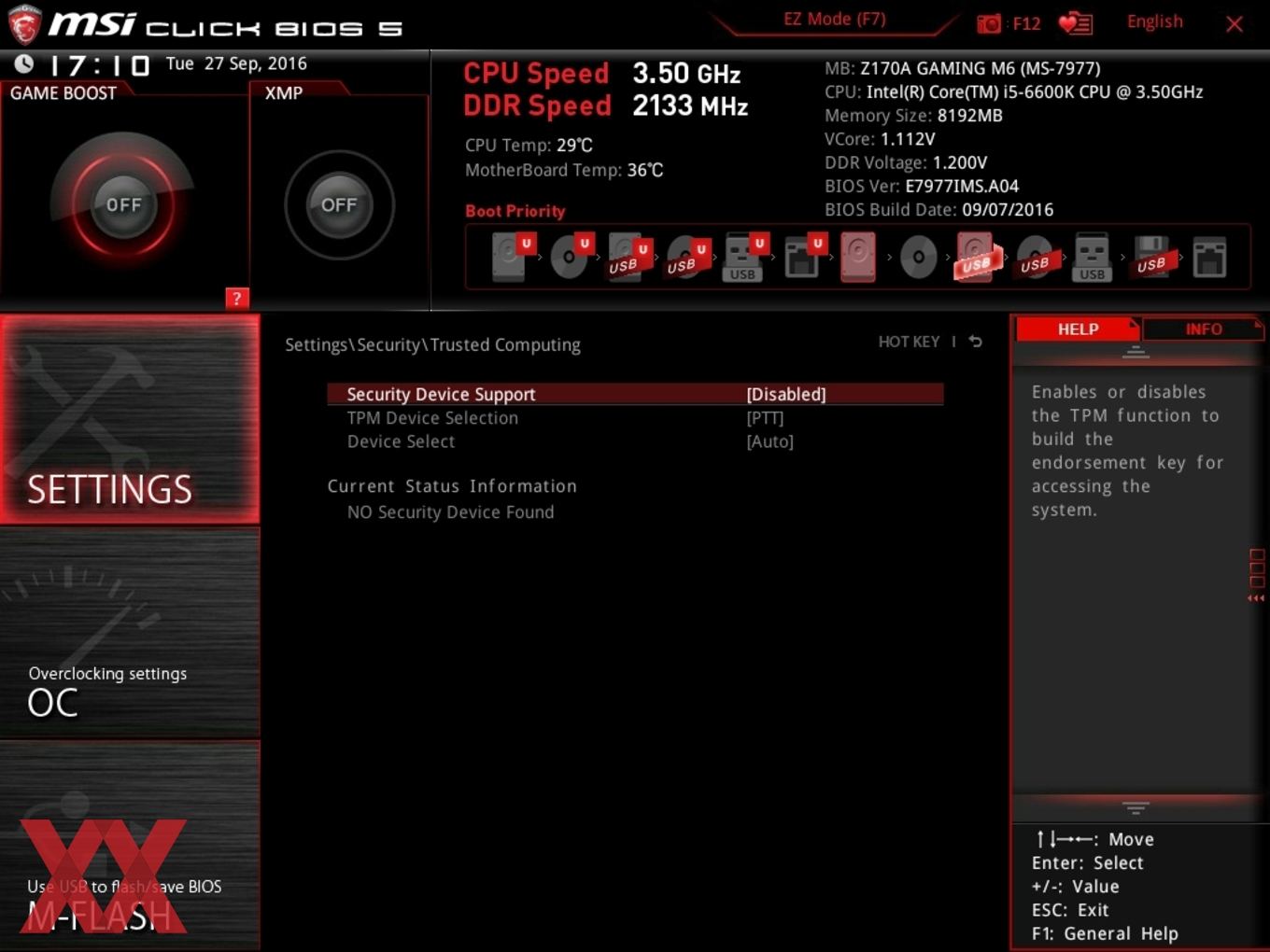1270x952 pixels.
Task: Open the red question mark help icon
Action: (x=236, y=298)
